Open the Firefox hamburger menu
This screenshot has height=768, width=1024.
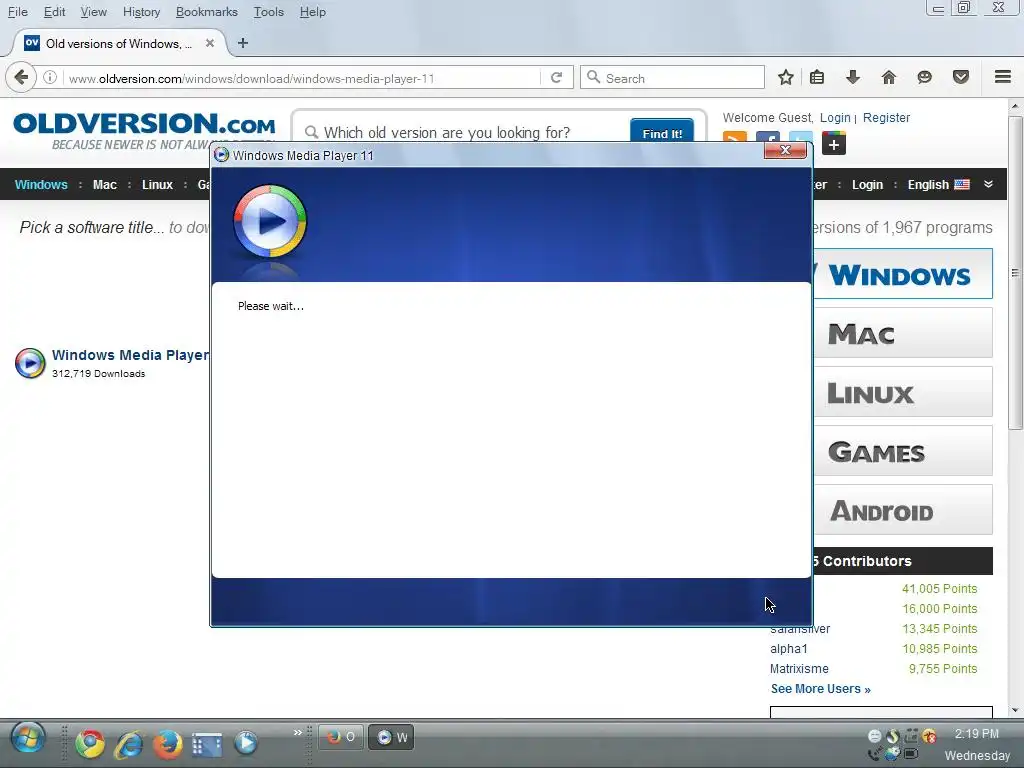(1003, 77)
